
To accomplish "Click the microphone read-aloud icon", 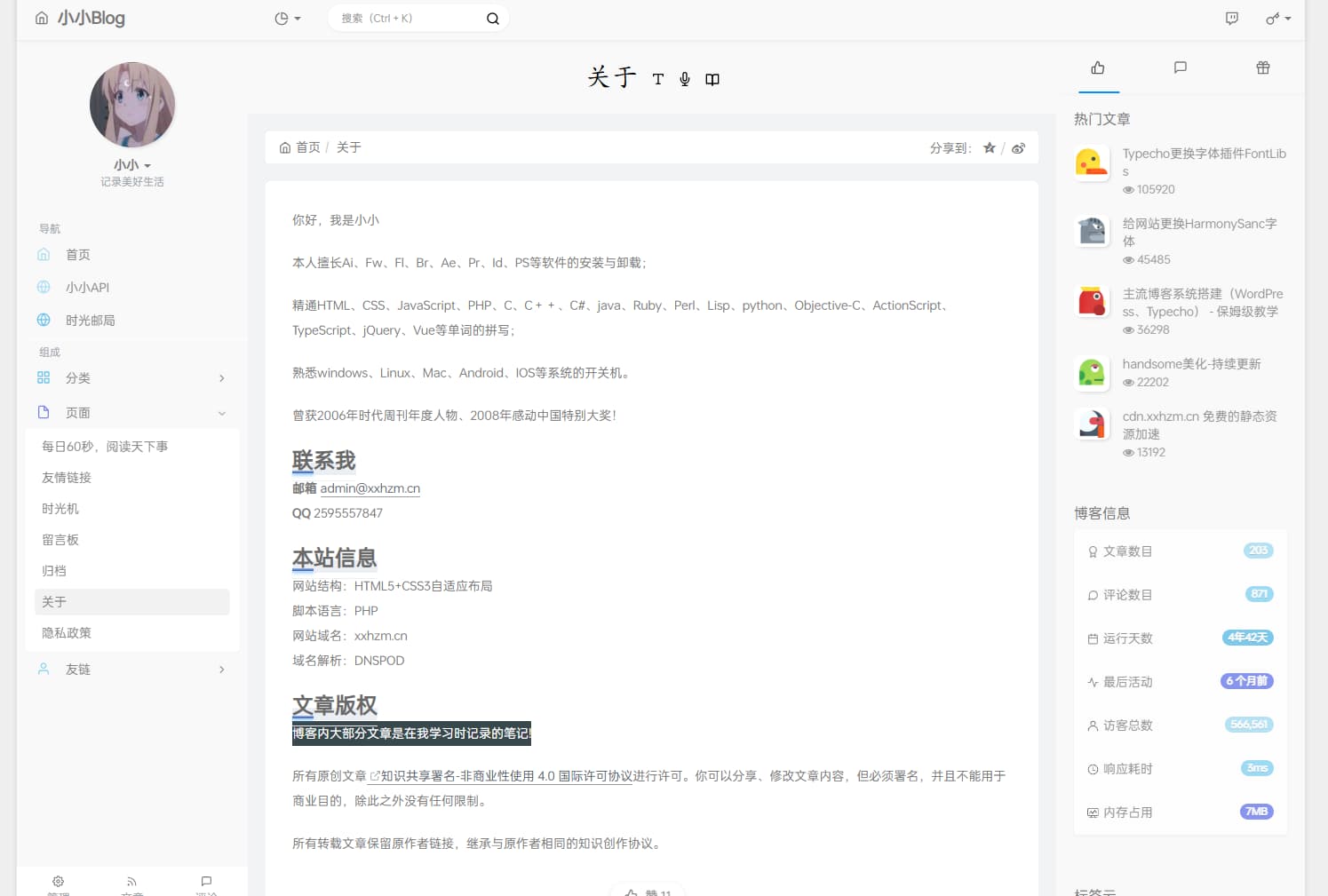I will (684, 79).
